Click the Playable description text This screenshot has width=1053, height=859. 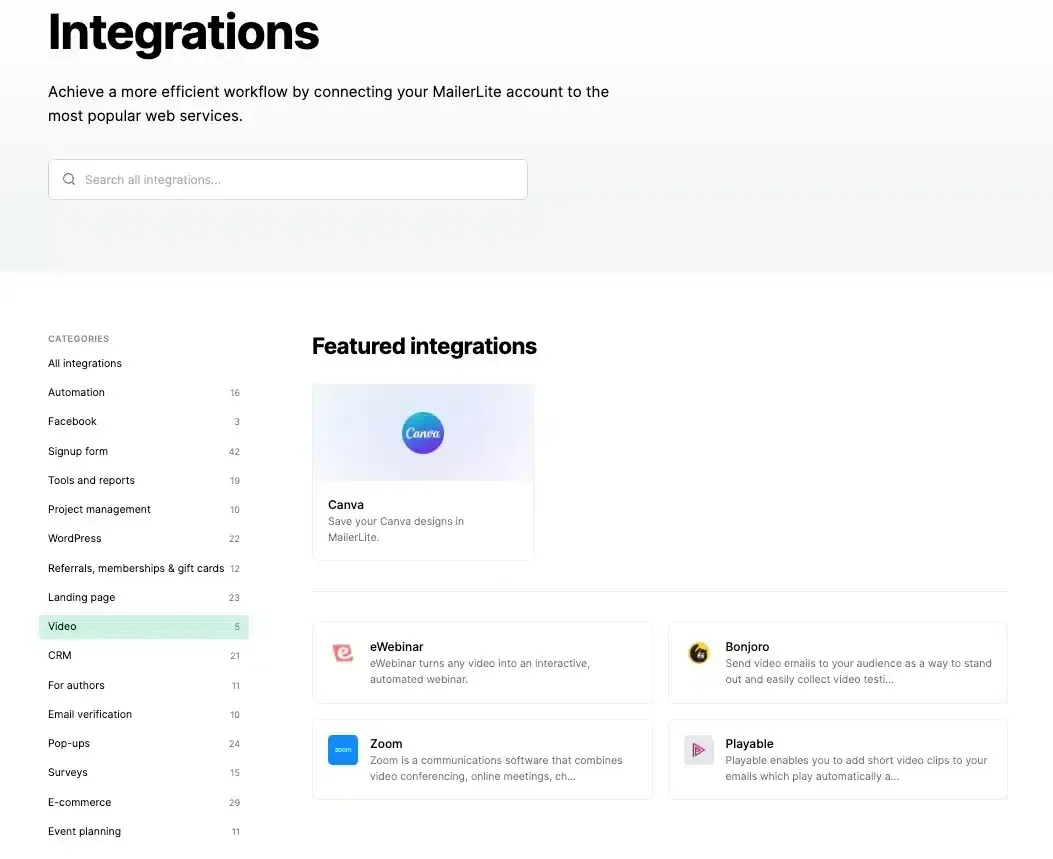click(856, 768)
